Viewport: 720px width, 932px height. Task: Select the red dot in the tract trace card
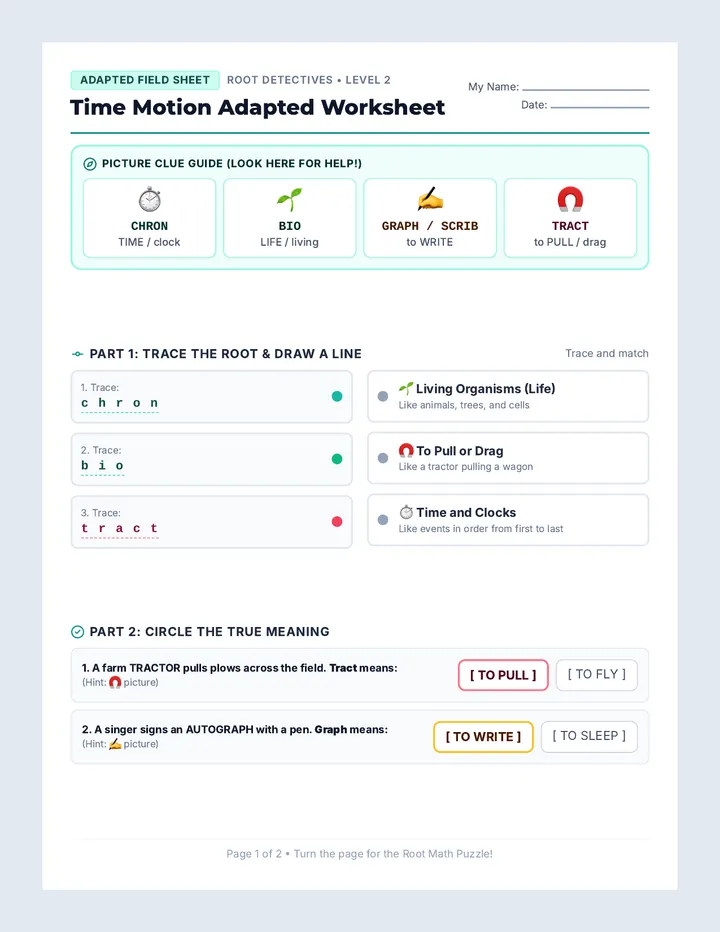(x=337, y=521)
